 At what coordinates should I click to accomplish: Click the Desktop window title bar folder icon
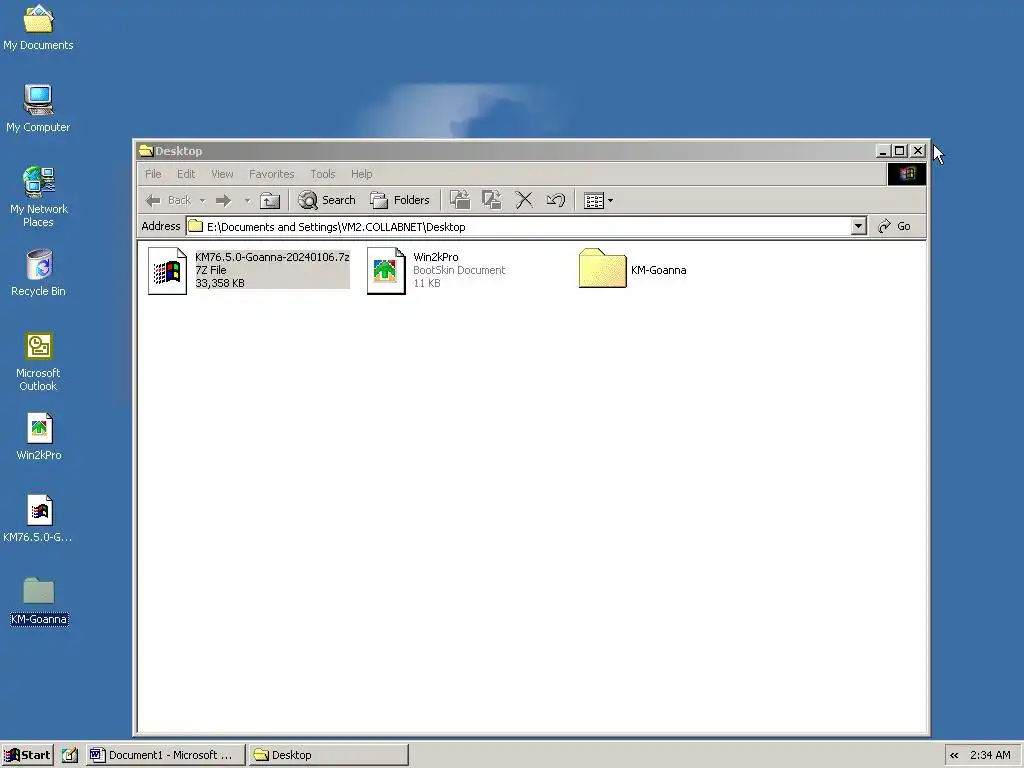tap(146, 151)
